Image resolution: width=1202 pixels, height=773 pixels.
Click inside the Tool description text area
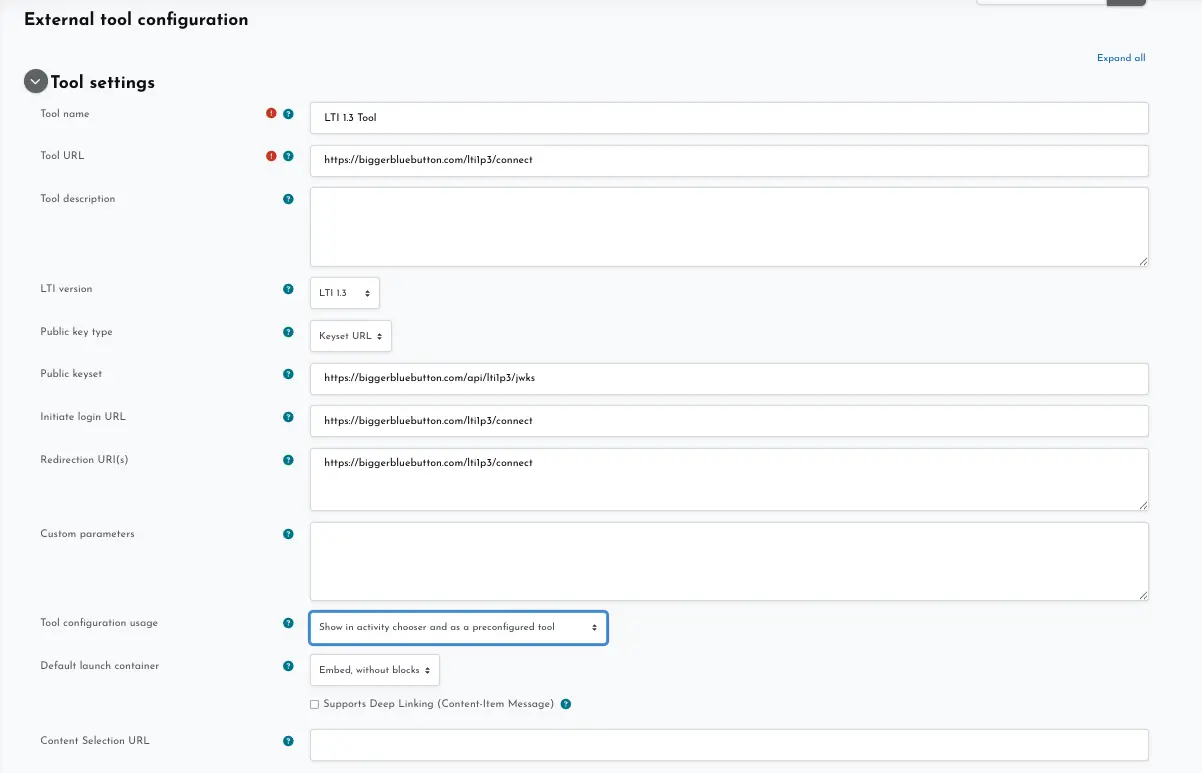pyautogui.click(x=728, y=226)
